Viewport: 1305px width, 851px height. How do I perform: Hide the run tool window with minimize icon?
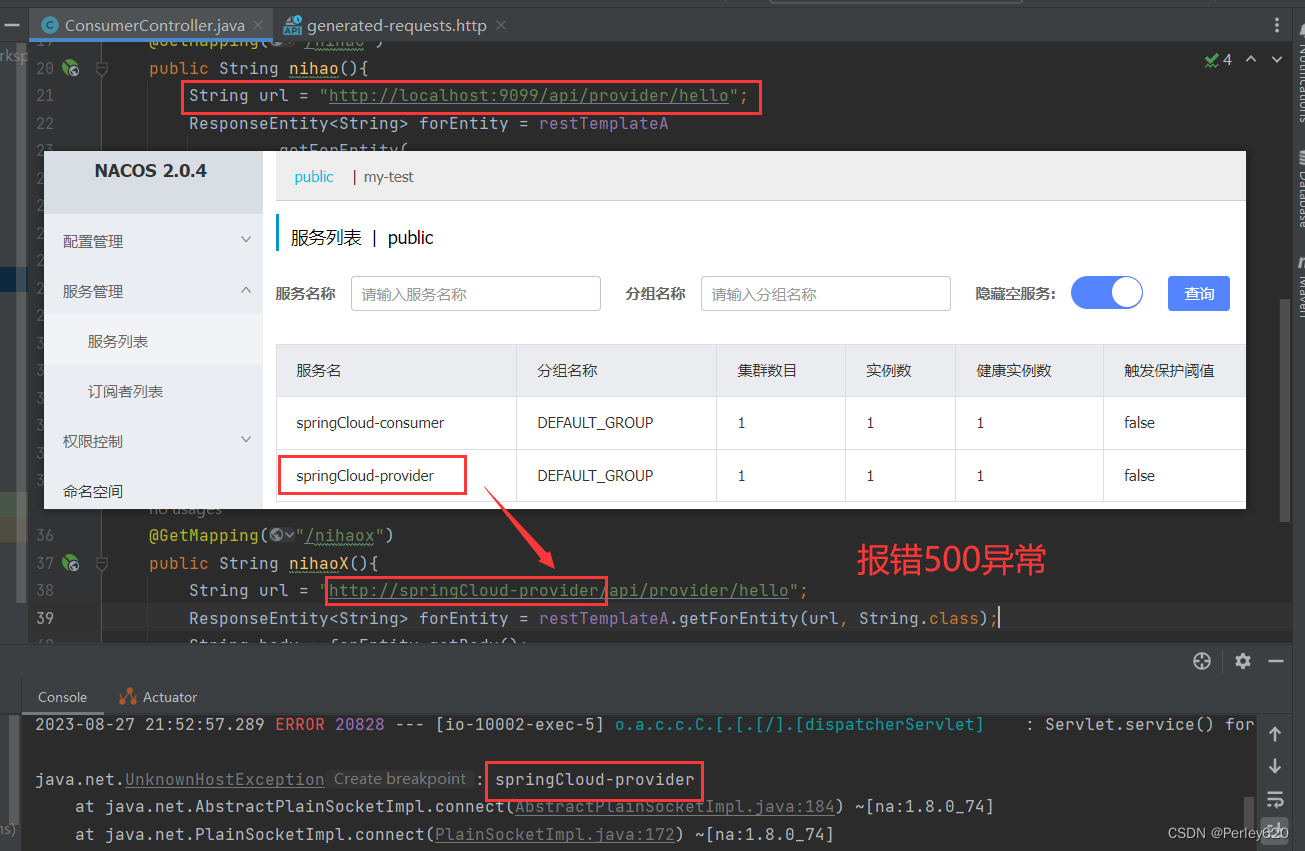[x=1276, y=661]
